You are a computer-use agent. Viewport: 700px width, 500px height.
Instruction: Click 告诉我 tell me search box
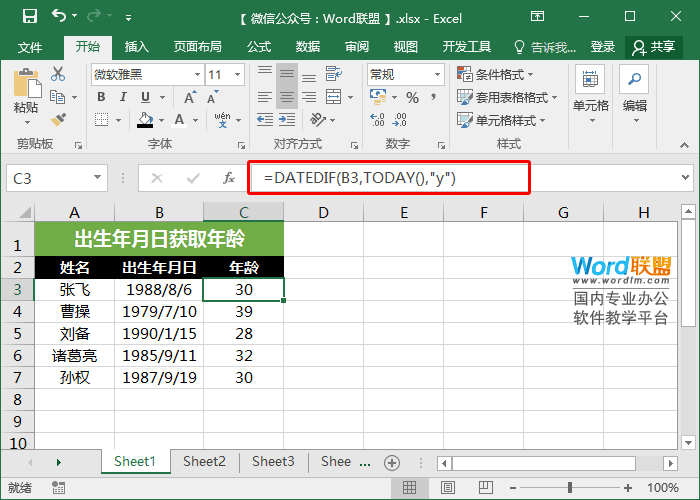(x=545, y=47)
